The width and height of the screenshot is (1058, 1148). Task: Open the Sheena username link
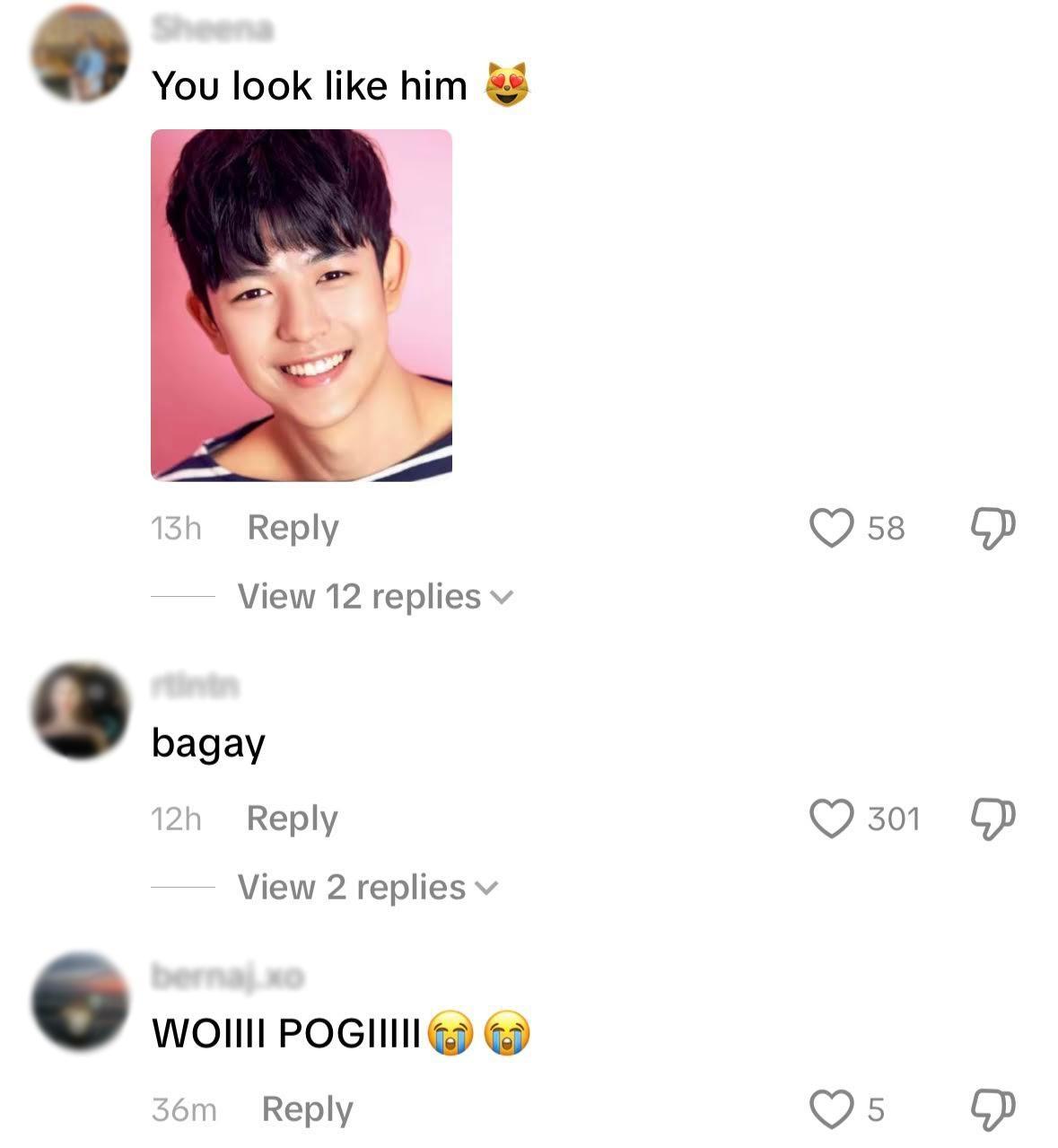212,30
